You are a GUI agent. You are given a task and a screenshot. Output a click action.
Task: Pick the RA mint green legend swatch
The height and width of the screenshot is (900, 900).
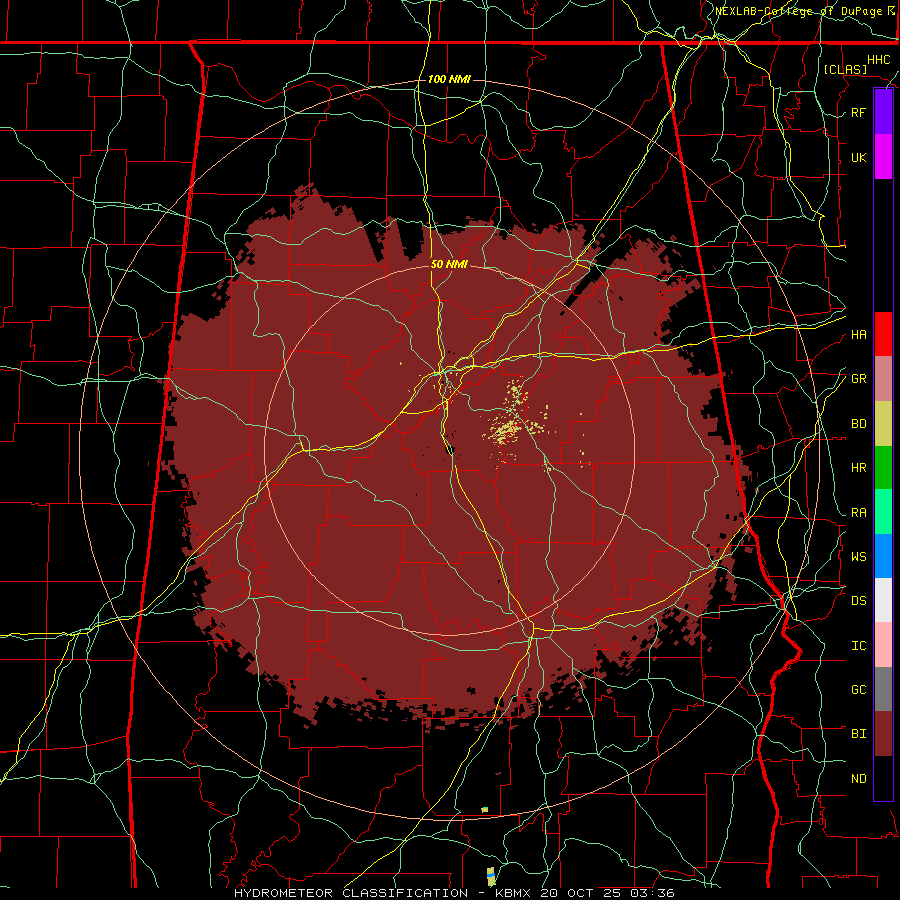point(883,512)
